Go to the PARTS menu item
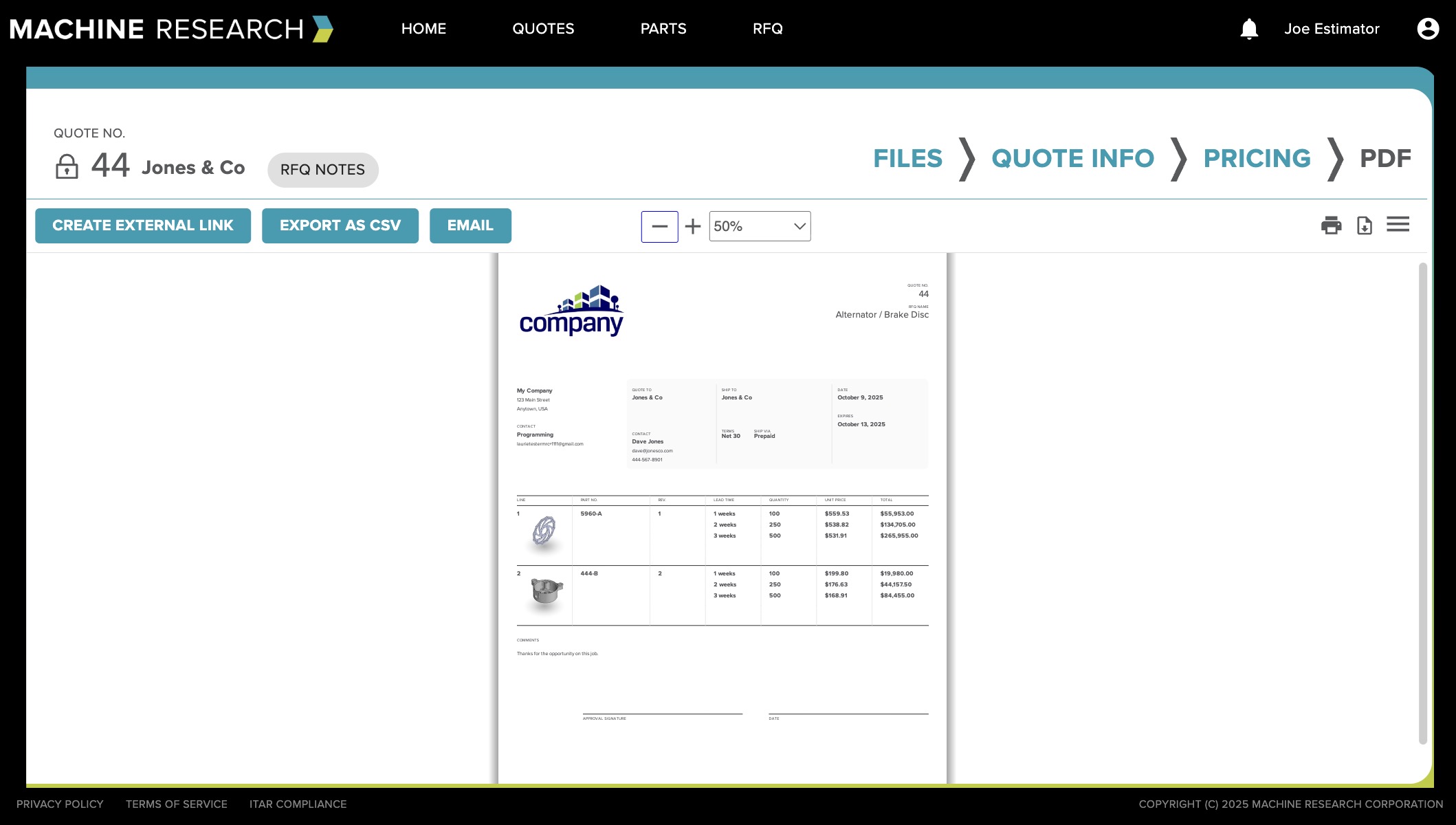 [x=663, y=29]
